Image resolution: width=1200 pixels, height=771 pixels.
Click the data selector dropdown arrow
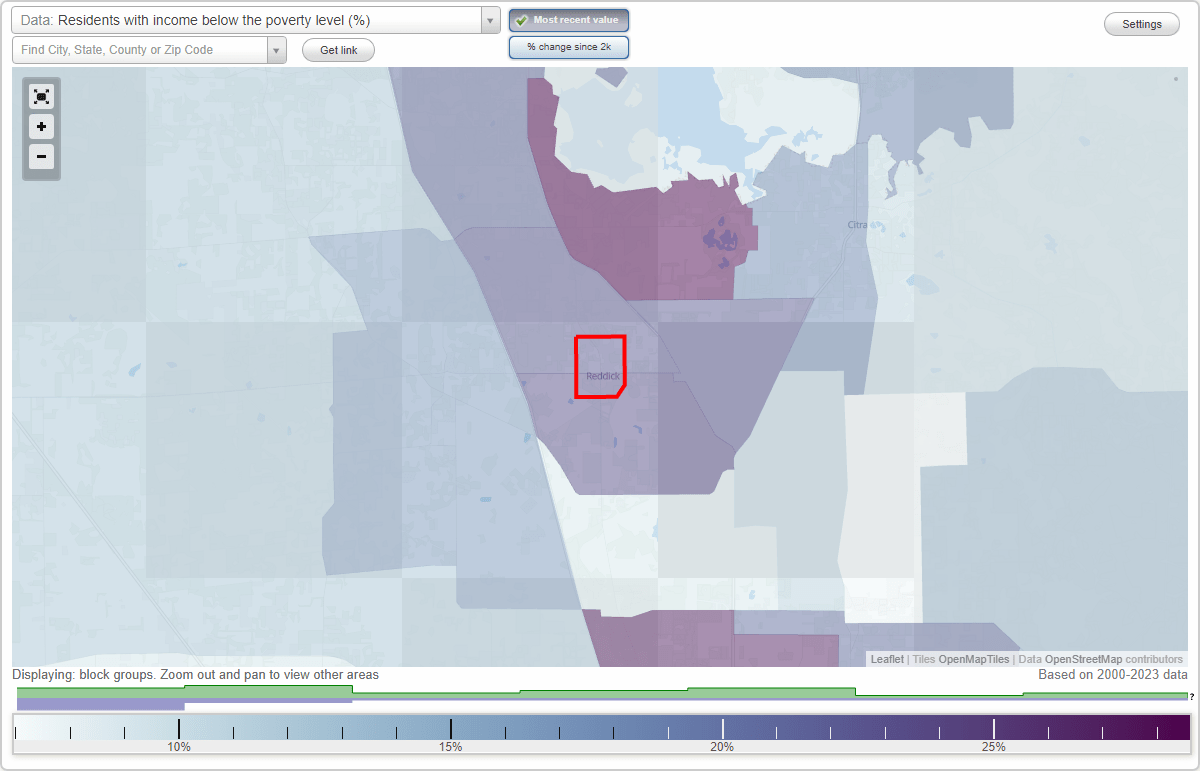489,19
